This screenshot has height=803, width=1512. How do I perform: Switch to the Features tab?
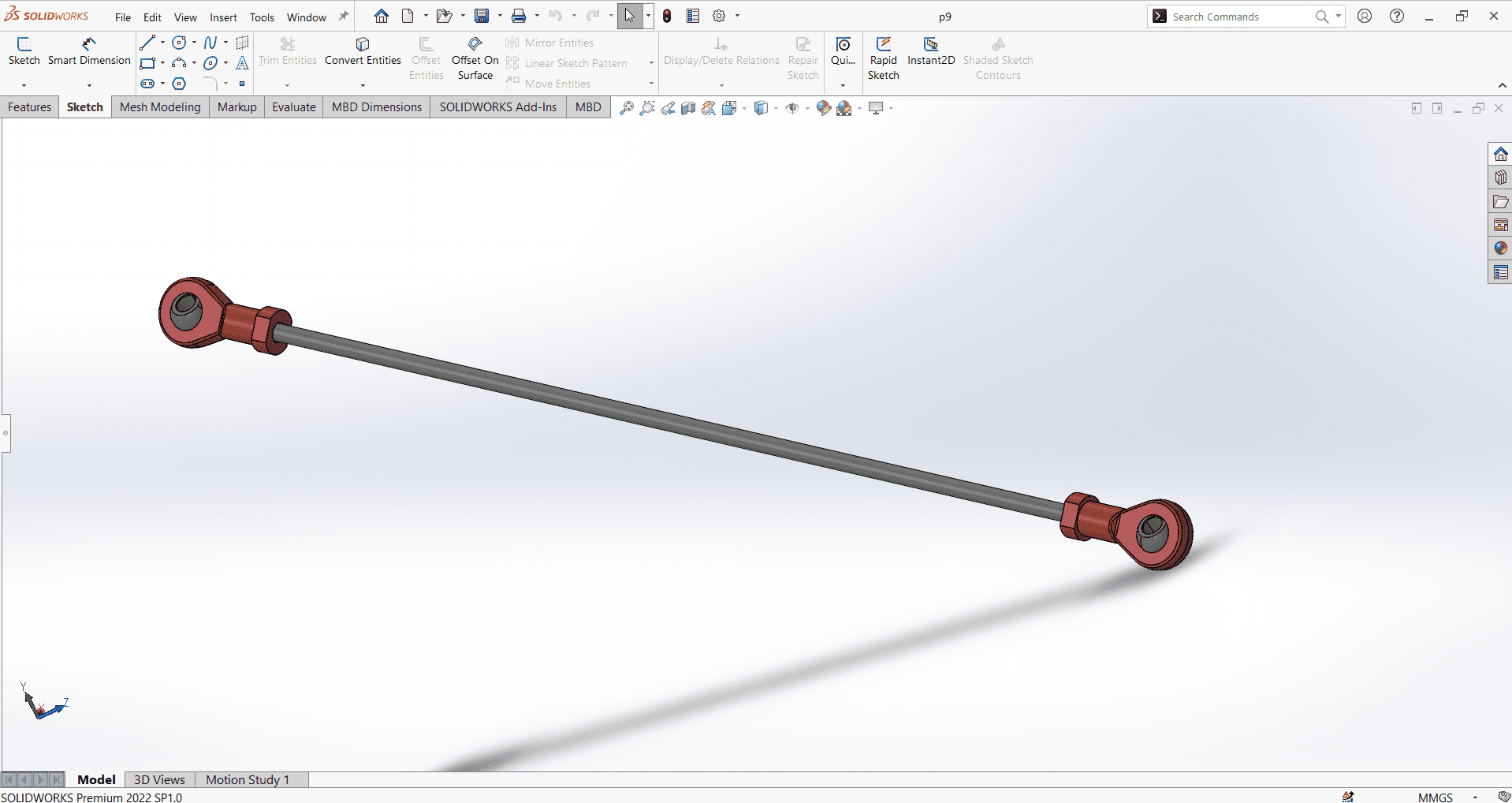tap(30, 107)
